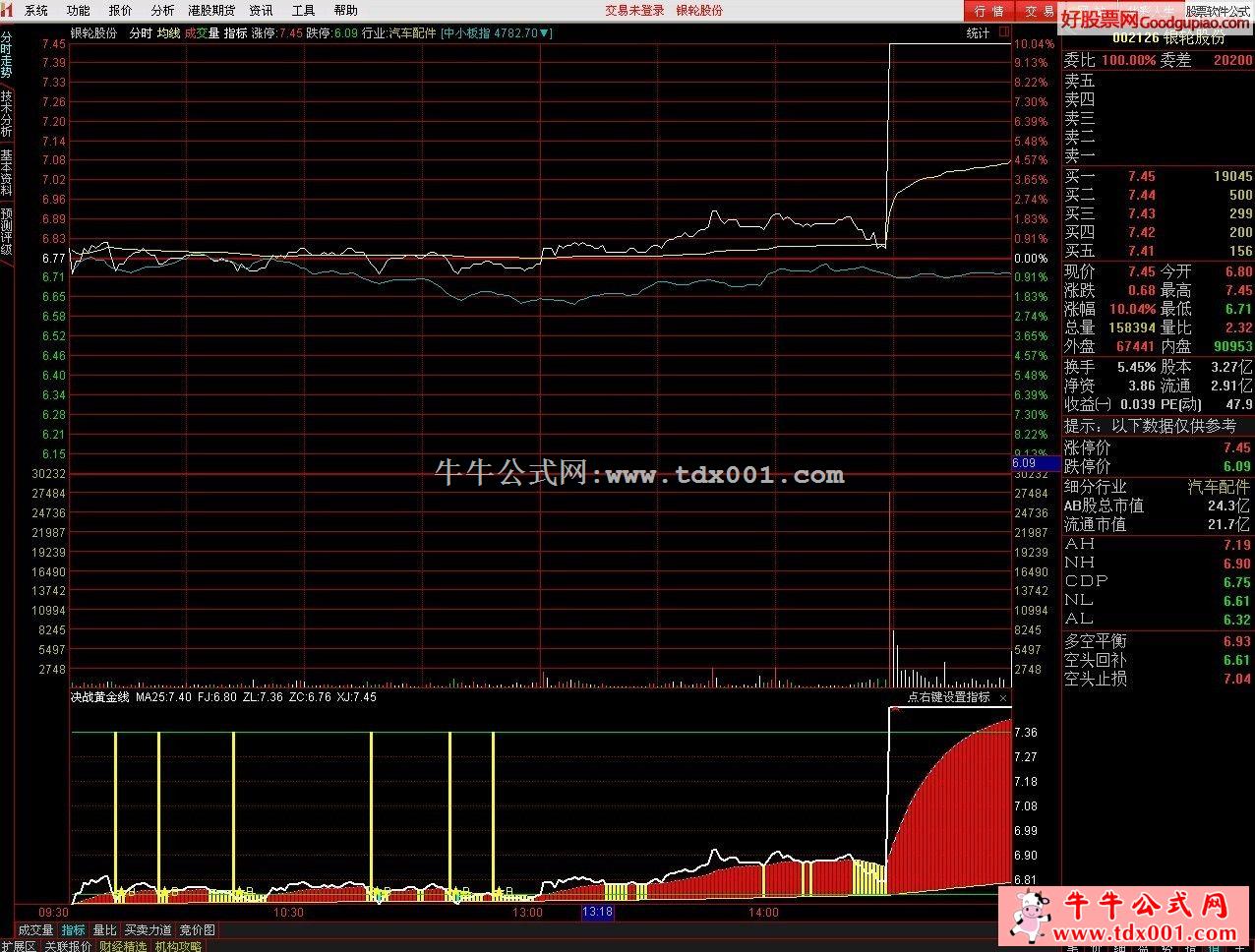Click the red square icon beside 统计

pyautogui.click(x=1004, y=32)
